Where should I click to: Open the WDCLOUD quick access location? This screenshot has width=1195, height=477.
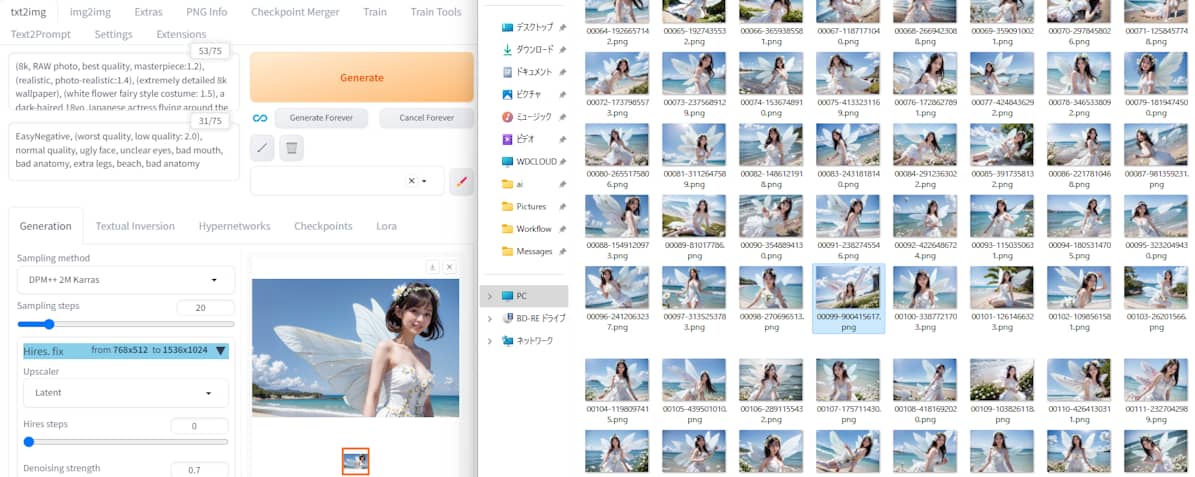534,161
